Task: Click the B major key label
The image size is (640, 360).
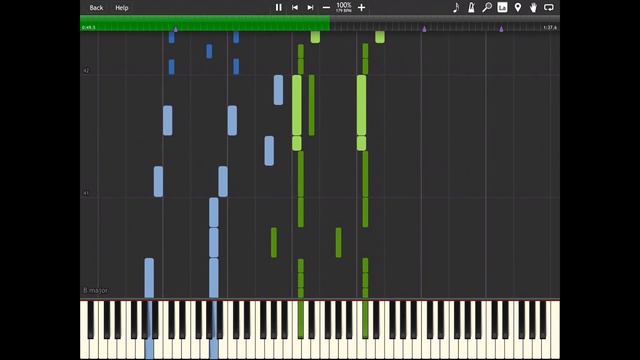Action: (x=96, y=290)
